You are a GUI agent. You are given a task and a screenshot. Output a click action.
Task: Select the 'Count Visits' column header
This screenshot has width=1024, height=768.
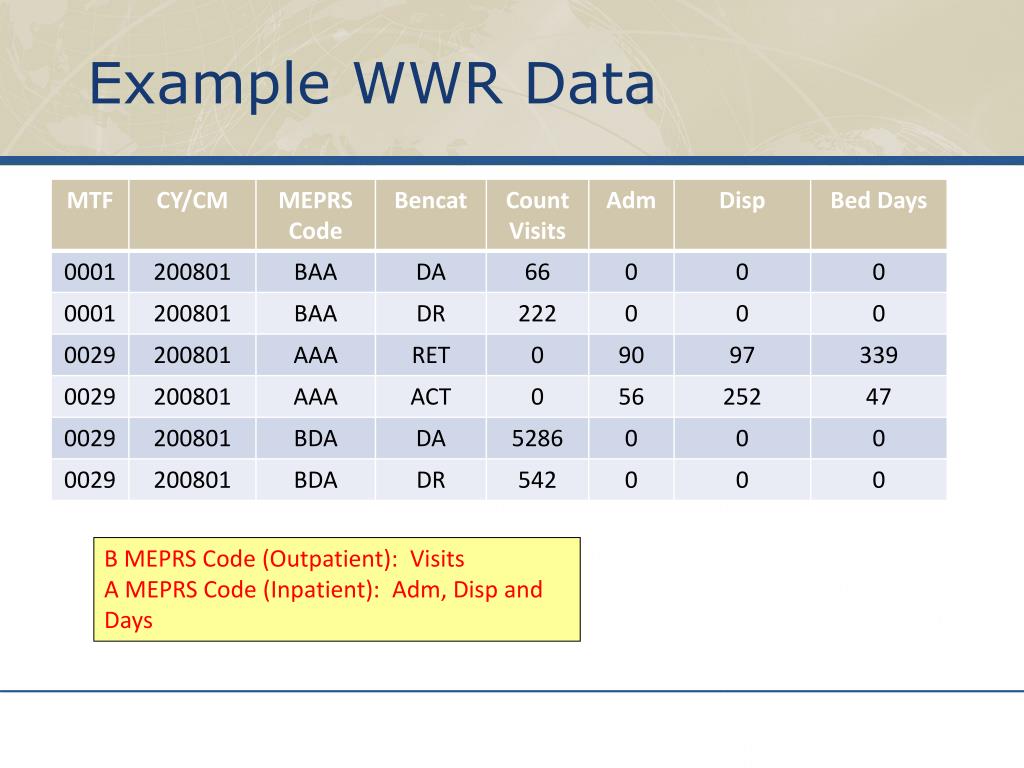tap(537, 216)
